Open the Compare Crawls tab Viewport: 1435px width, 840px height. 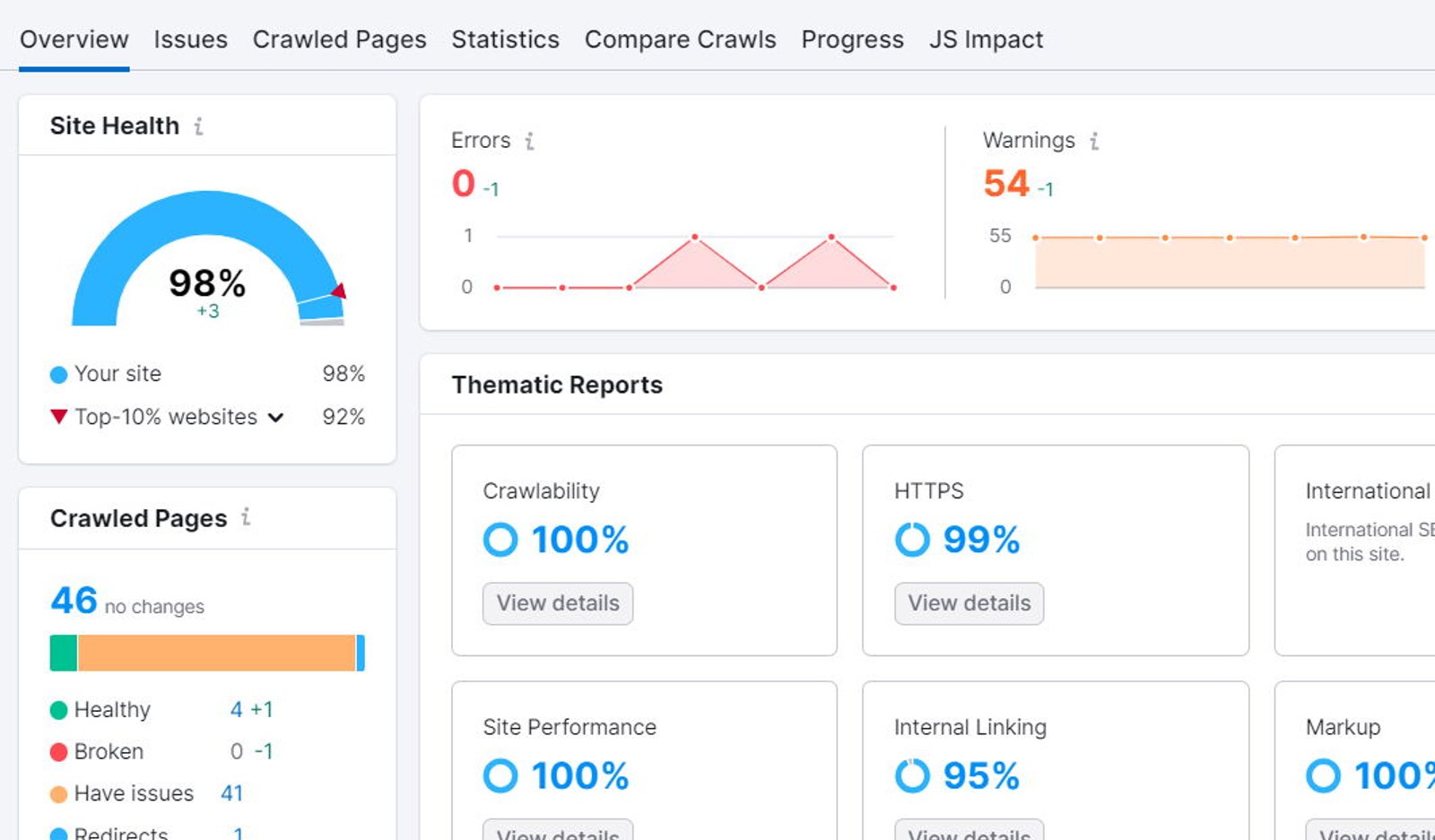coord(680,39)
